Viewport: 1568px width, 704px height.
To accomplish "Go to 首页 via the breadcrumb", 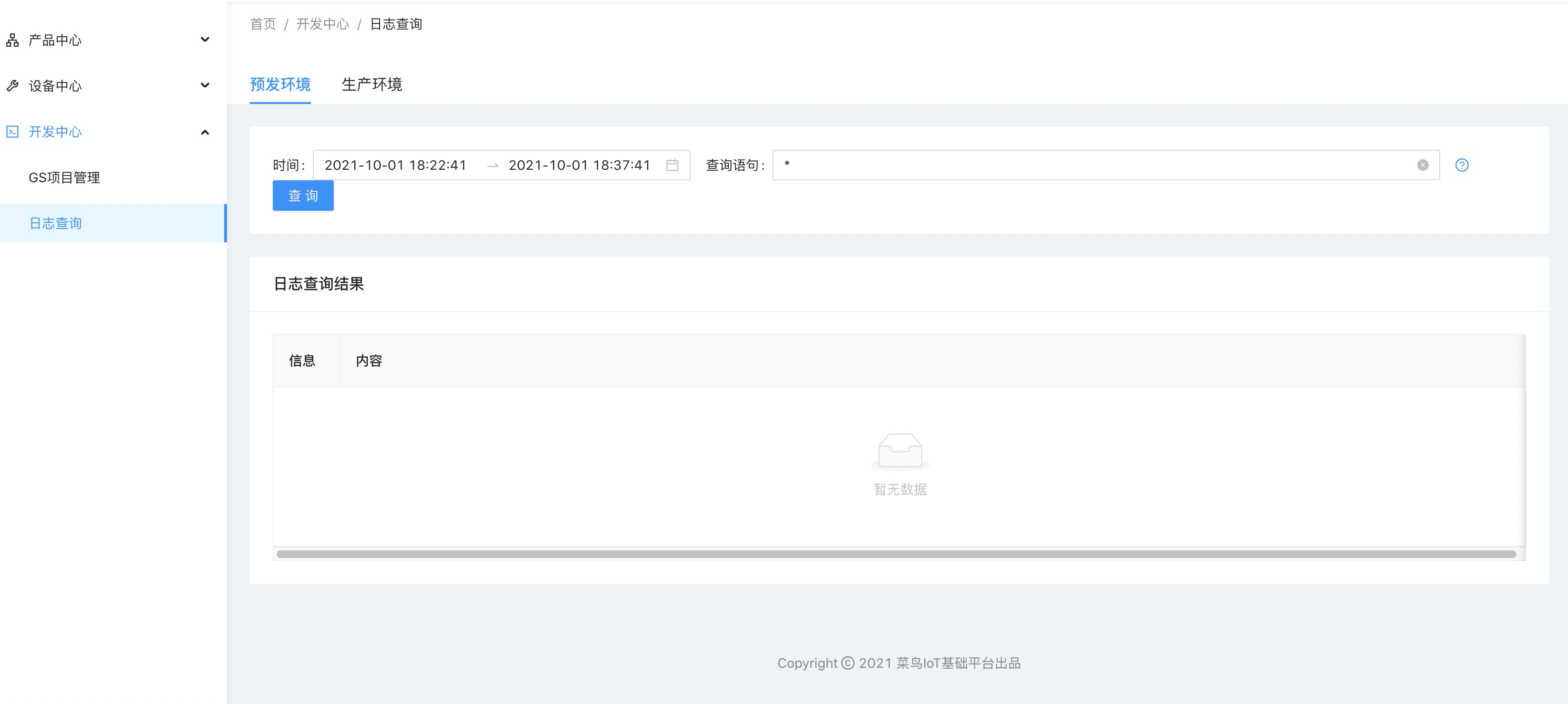I will (263, 24).
